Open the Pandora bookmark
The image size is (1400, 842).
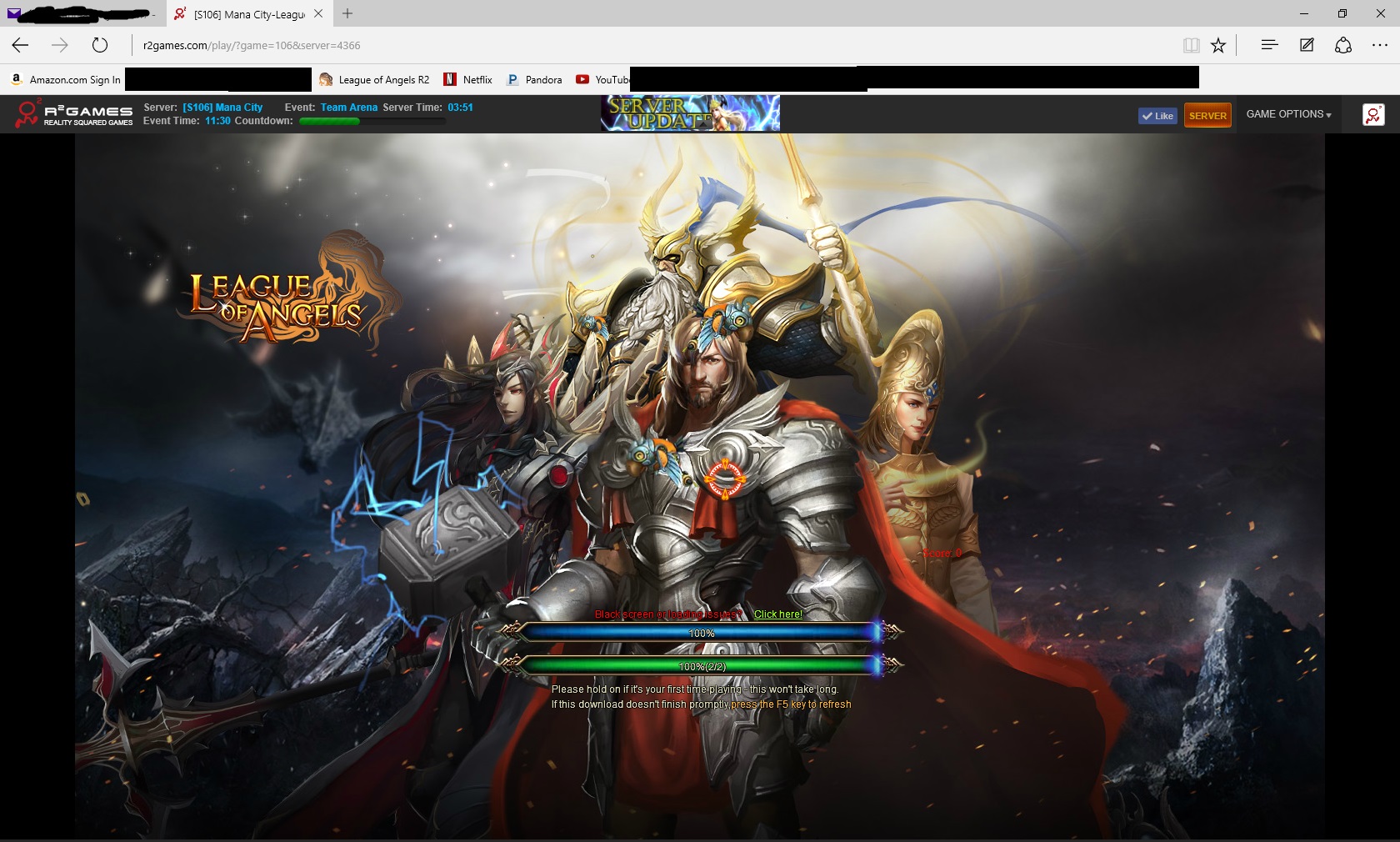coord(534,80)
